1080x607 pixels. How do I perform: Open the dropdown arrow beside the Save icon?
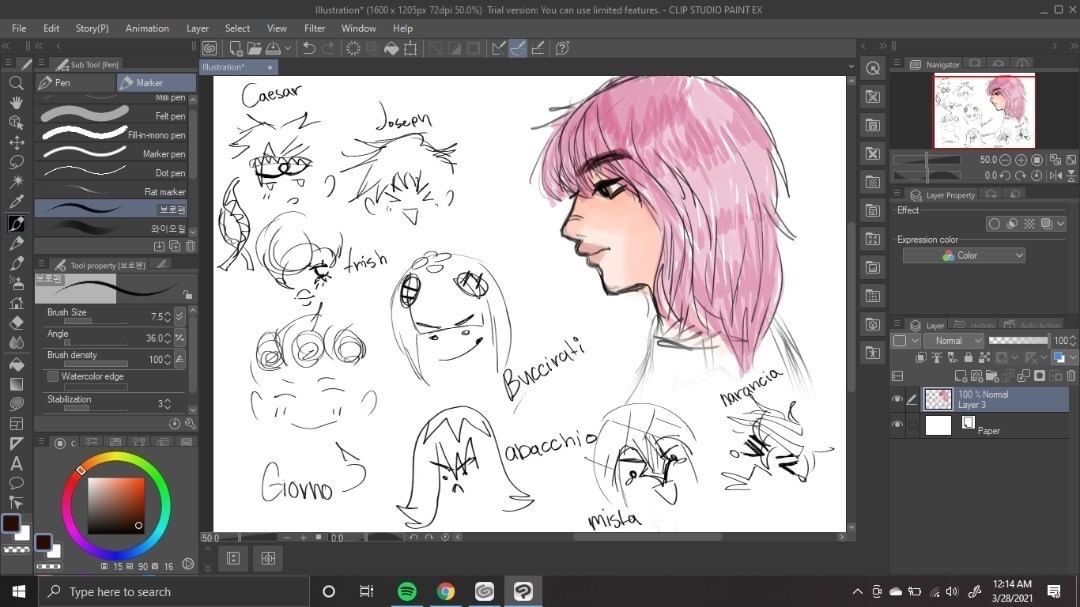coord(288,48)
